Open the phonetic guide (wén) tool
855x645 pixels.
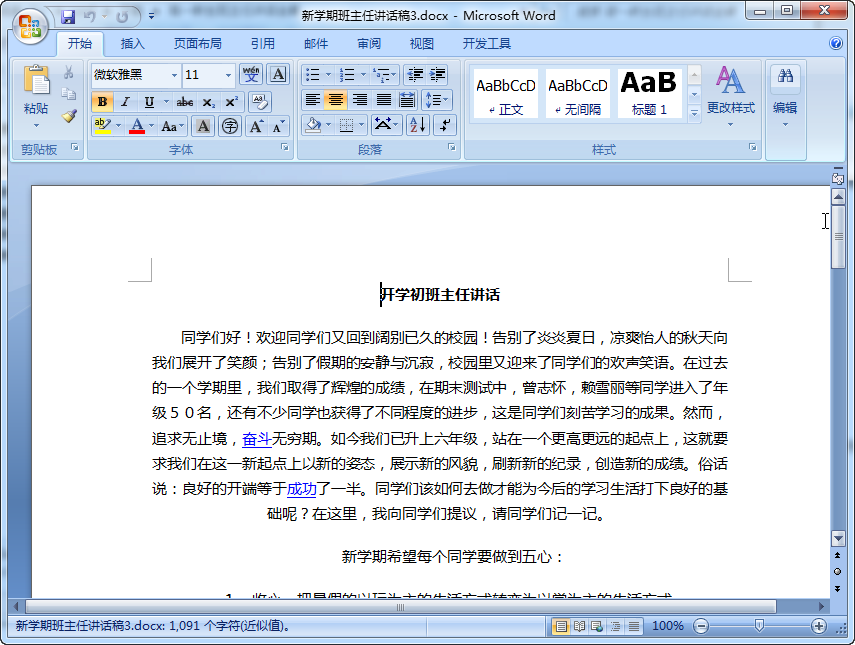(x=251, y=74)
